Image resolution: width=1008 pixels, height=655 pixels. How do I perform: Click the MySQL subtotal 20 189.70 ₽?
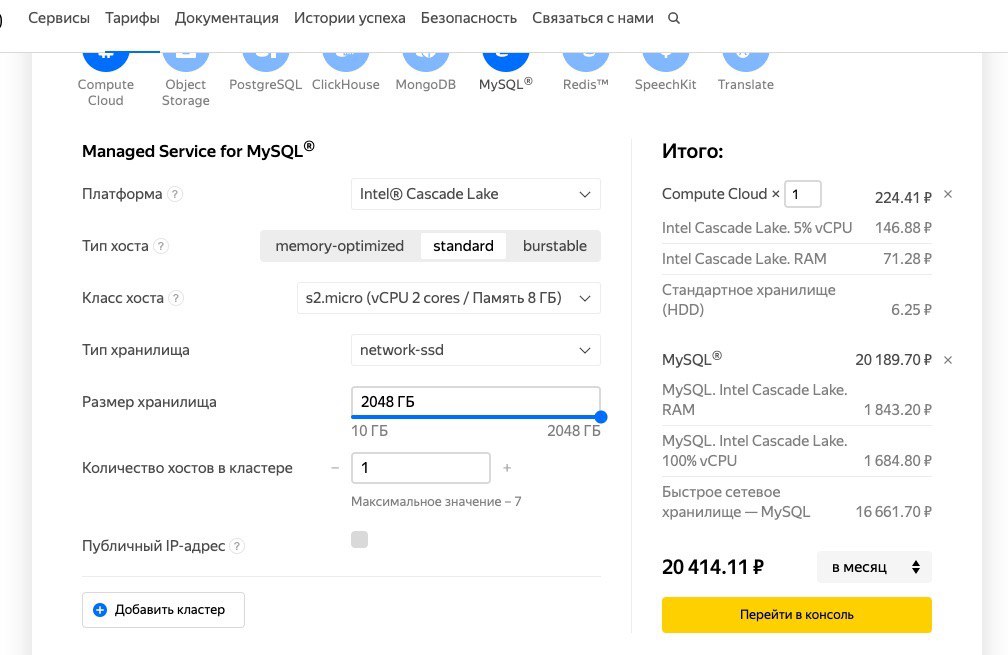(893, 360)
